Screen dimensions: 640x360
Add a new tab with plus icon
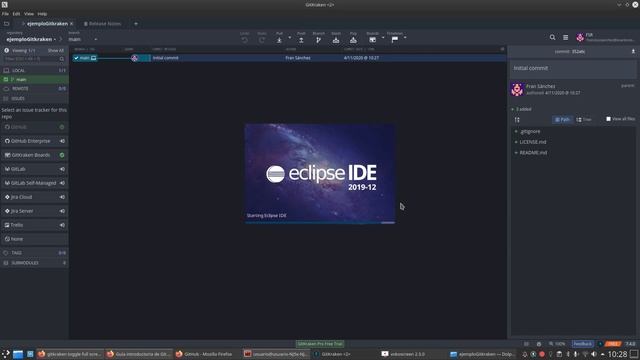click(136, 24)
